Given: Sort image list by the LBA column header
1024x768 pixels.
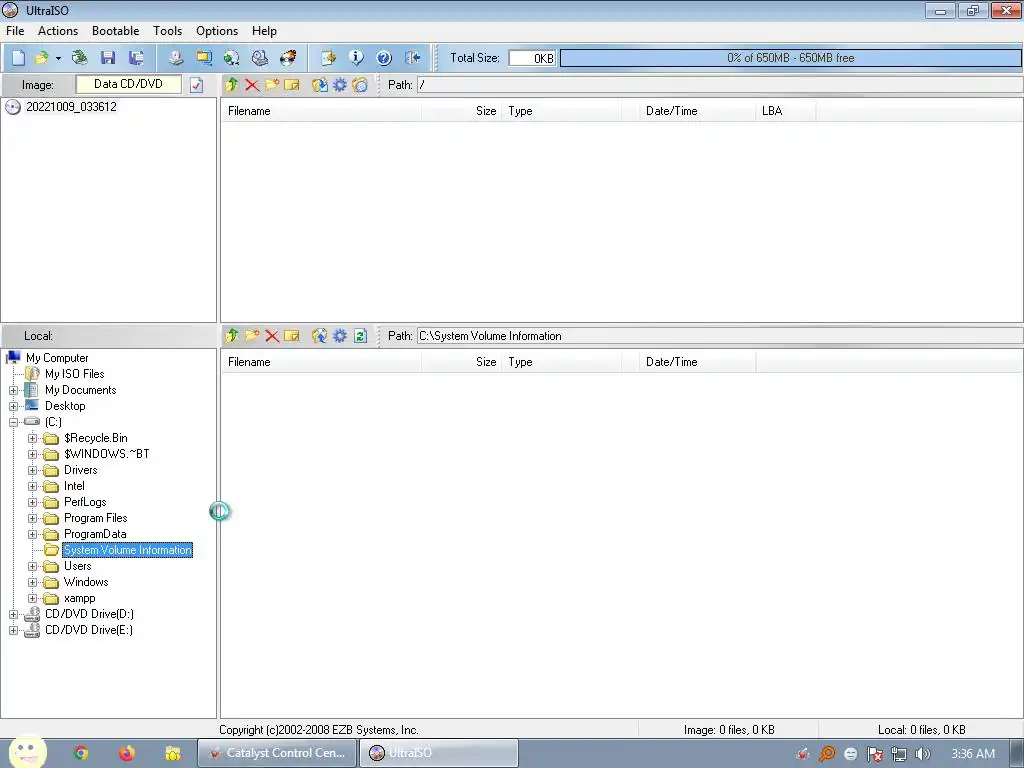Looking at the screenshot, I should 786,111.
